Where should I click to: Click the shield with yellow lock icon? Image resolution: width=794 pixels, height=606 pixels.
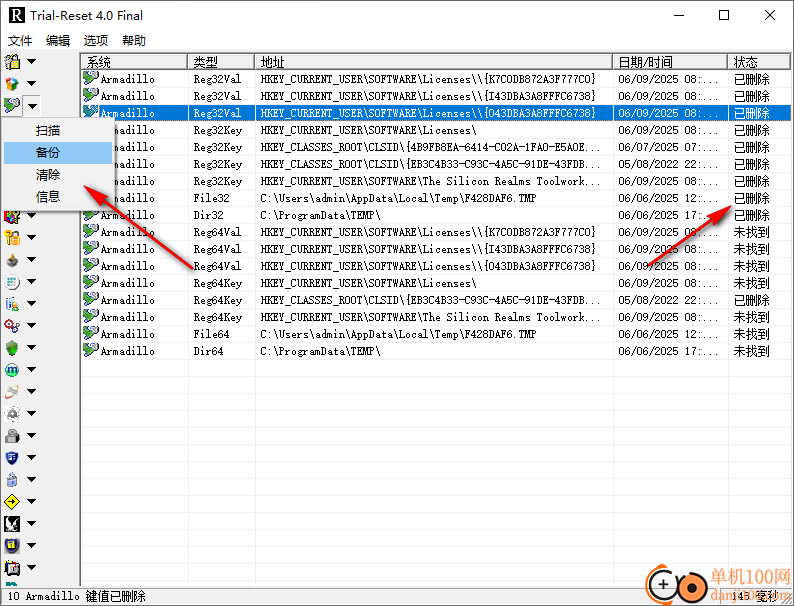point(12,545)
